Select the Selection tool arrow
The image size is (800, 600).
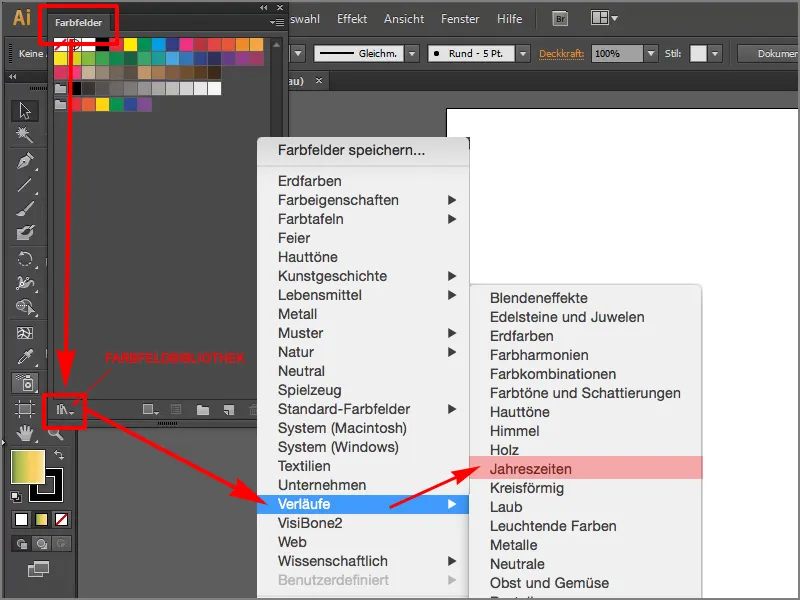pyautogui.click(x=24, y=110)
